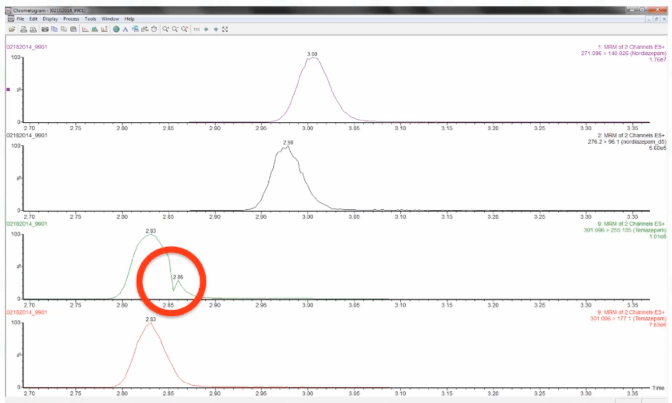The height and width of the screenshot is (403, 672).
Task: Click the black nordiazepam_d5 peak label 2.98
Action: click(289, 142)
